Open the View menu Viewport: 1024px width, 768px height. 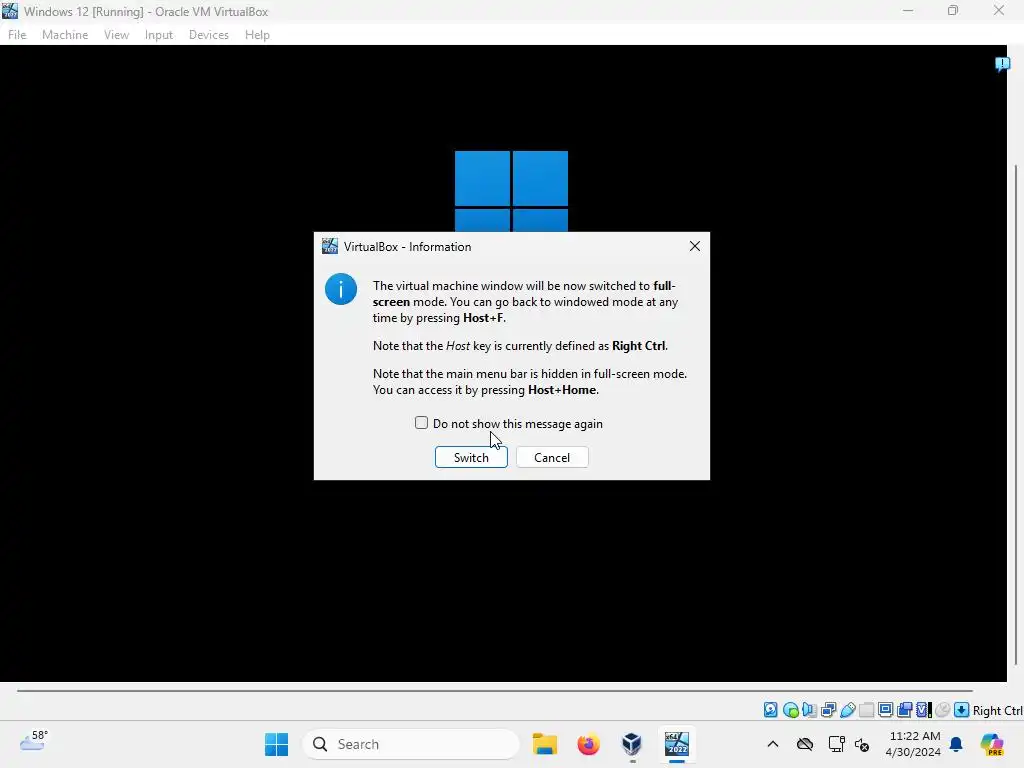[x=116, y=35]
